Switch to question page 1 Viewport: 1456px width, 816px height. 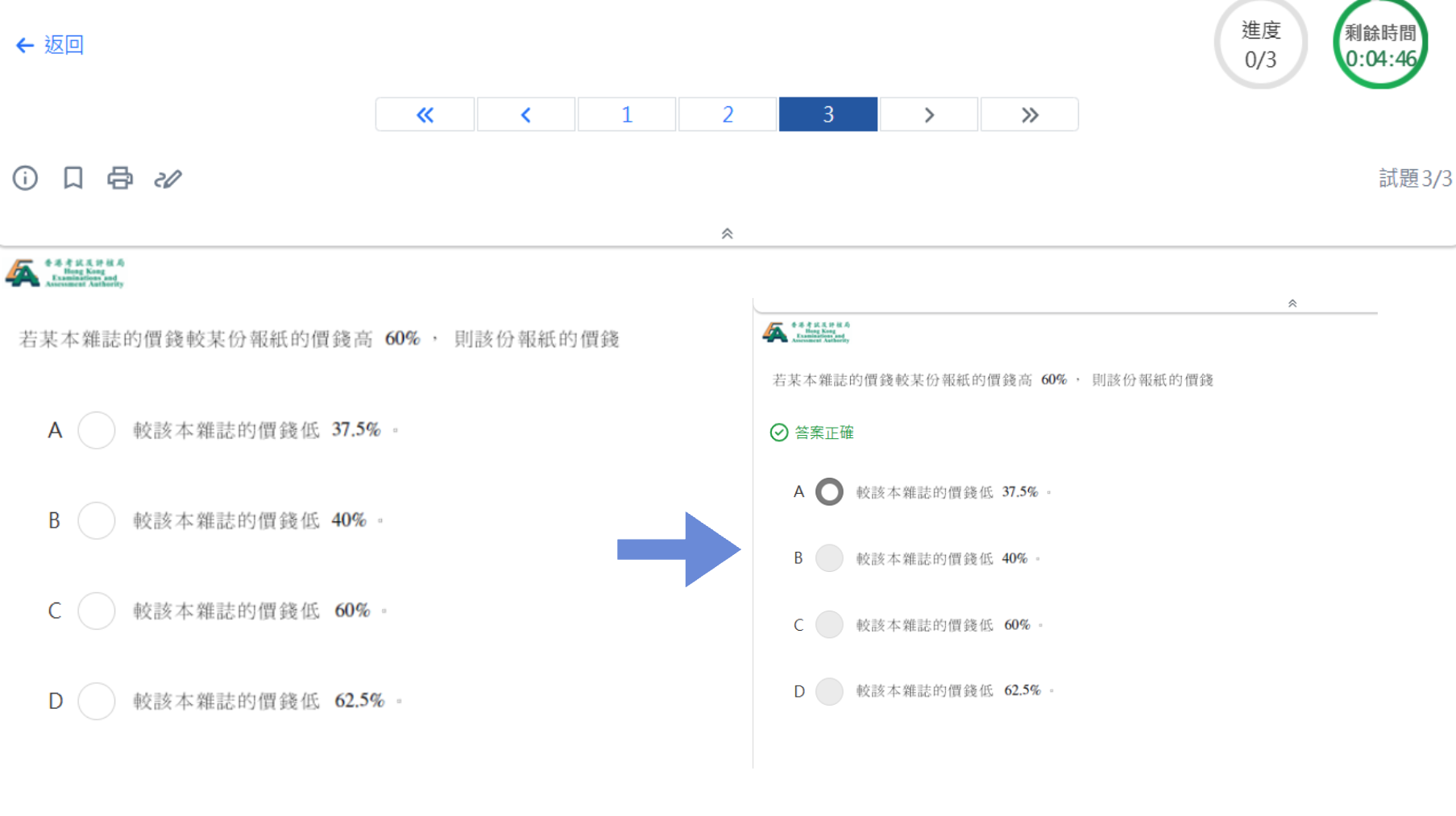(x=626, y=114)
